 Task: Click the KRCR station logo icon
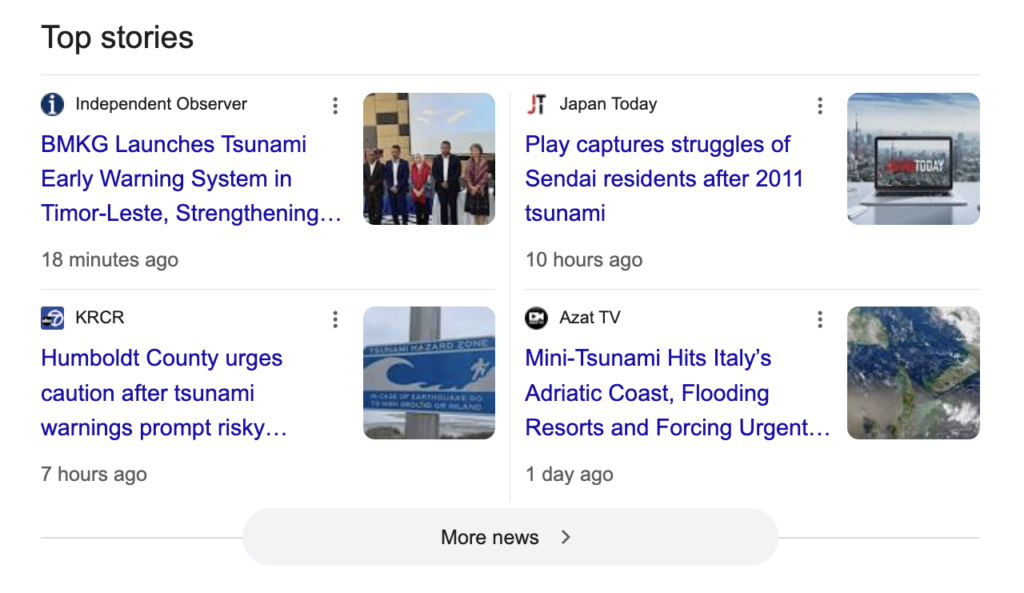[53, 318]
